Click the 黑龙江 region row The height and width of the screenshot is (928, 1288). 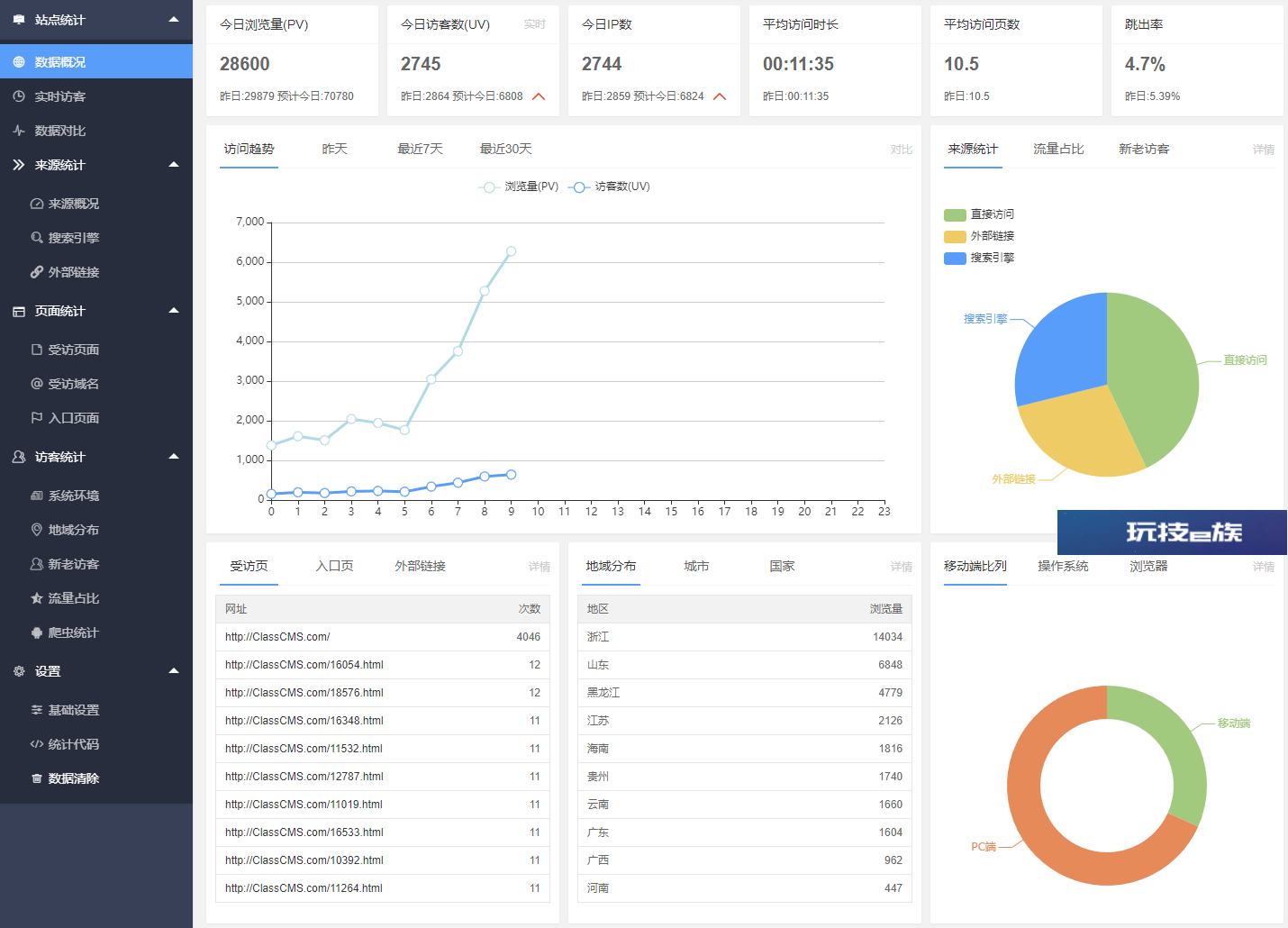click(x=745, y=693)
